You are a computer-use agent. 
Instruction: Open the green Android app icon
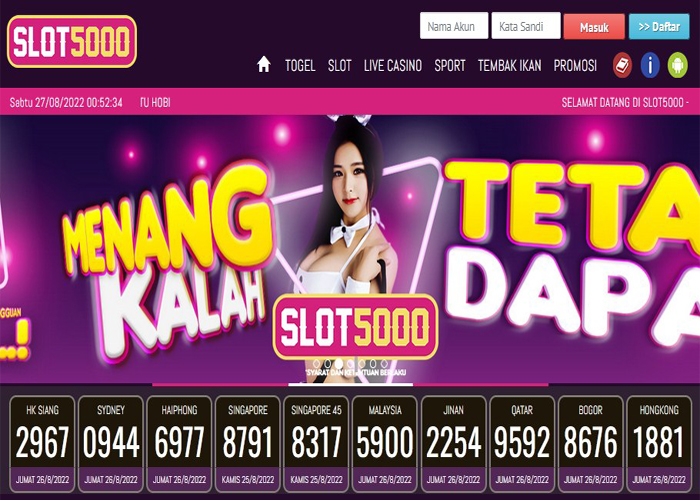(x=677, y=65)
